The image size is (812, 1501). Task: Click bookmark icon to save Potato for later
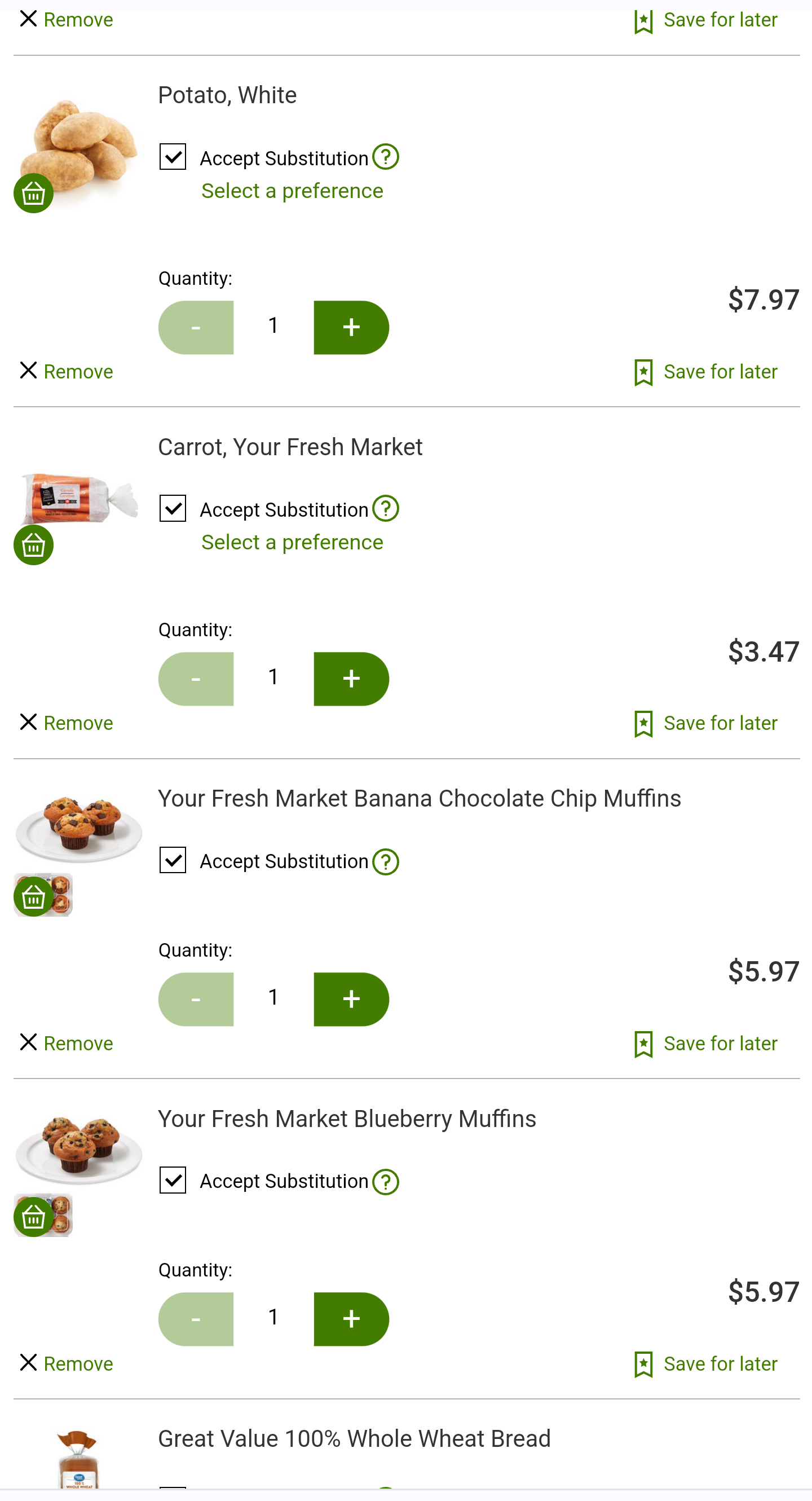643,372
